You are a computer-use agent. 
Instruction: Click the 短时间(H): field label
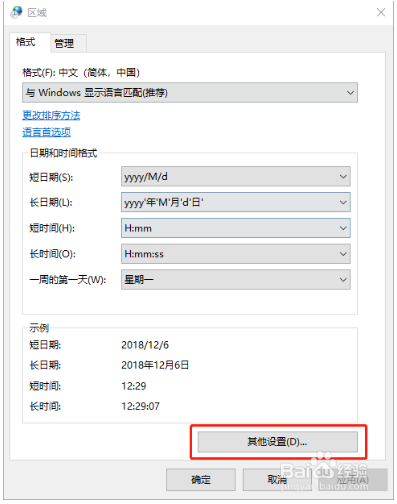pyautogui.click(x=52, y=228)
